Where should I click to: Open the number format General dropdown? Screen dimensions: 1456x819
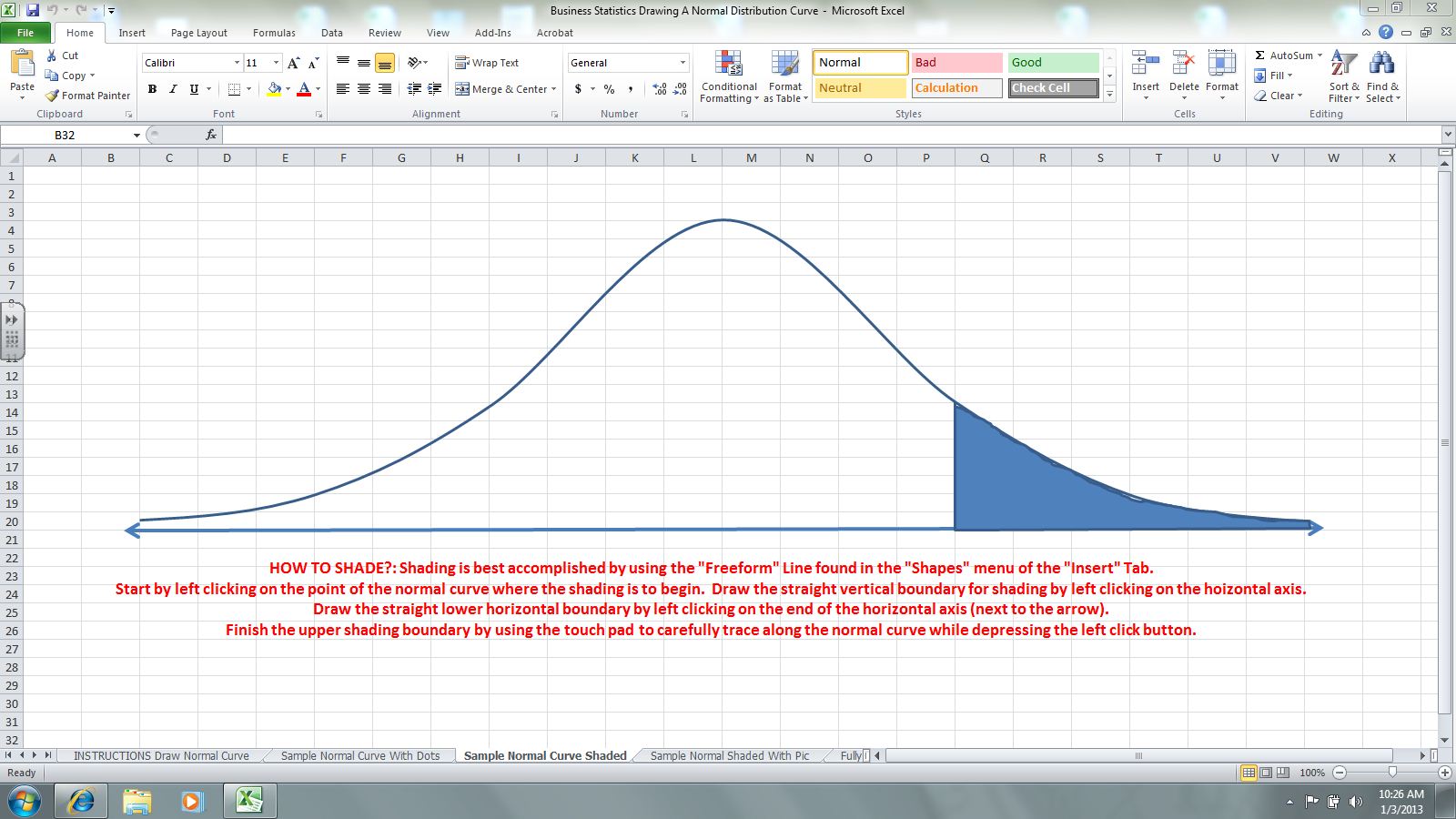[682, 63]
